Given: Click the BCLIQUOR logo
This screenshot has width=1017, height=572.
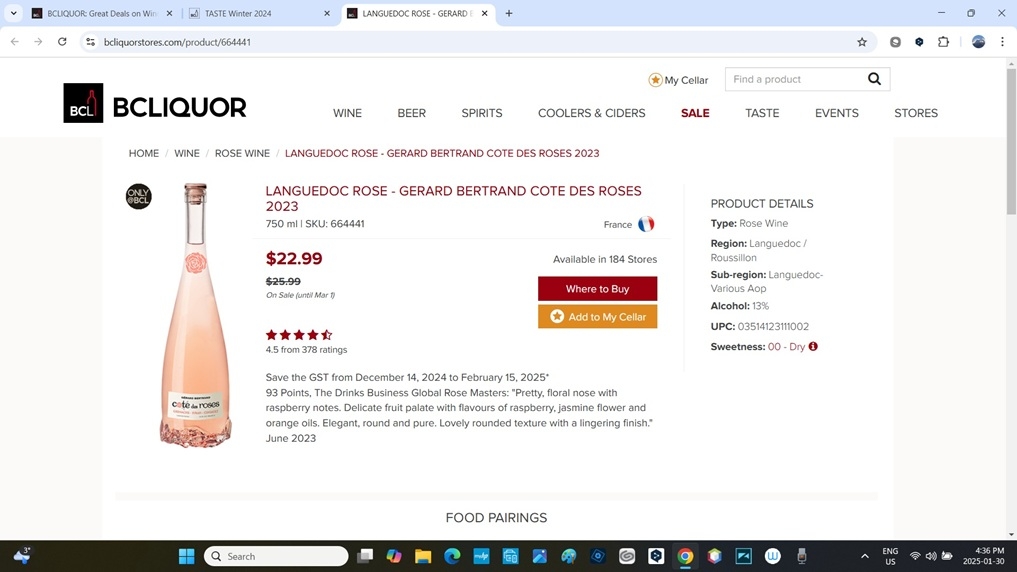Looking at the screenshot, I should pos(155,103).
